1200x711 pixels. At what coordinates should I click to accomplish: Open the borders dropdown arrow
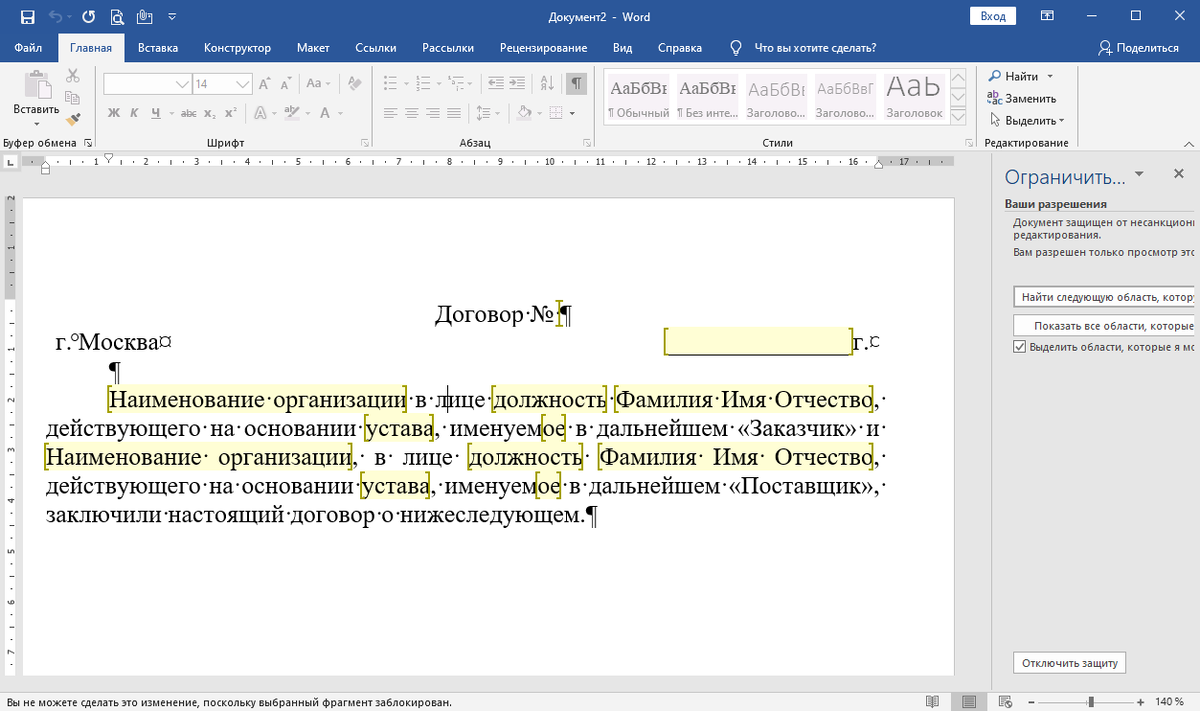572,113
